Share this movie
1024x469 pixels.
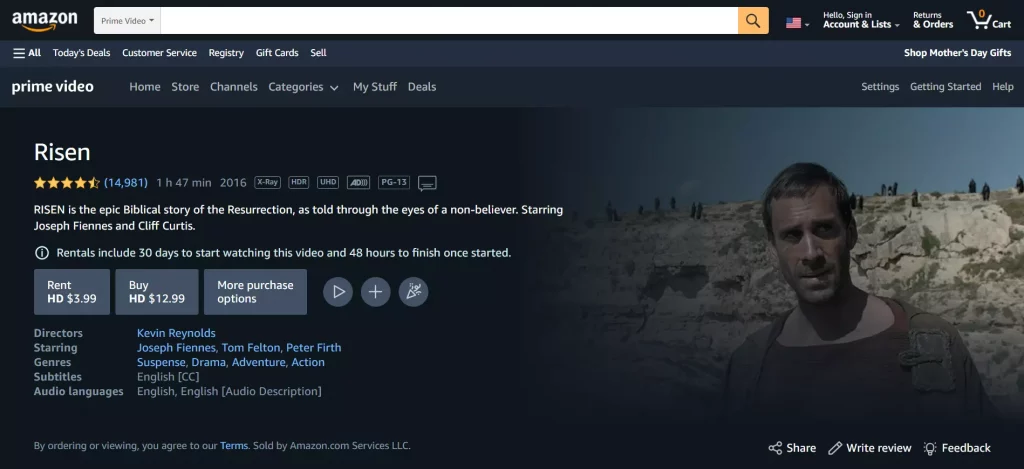792,448
